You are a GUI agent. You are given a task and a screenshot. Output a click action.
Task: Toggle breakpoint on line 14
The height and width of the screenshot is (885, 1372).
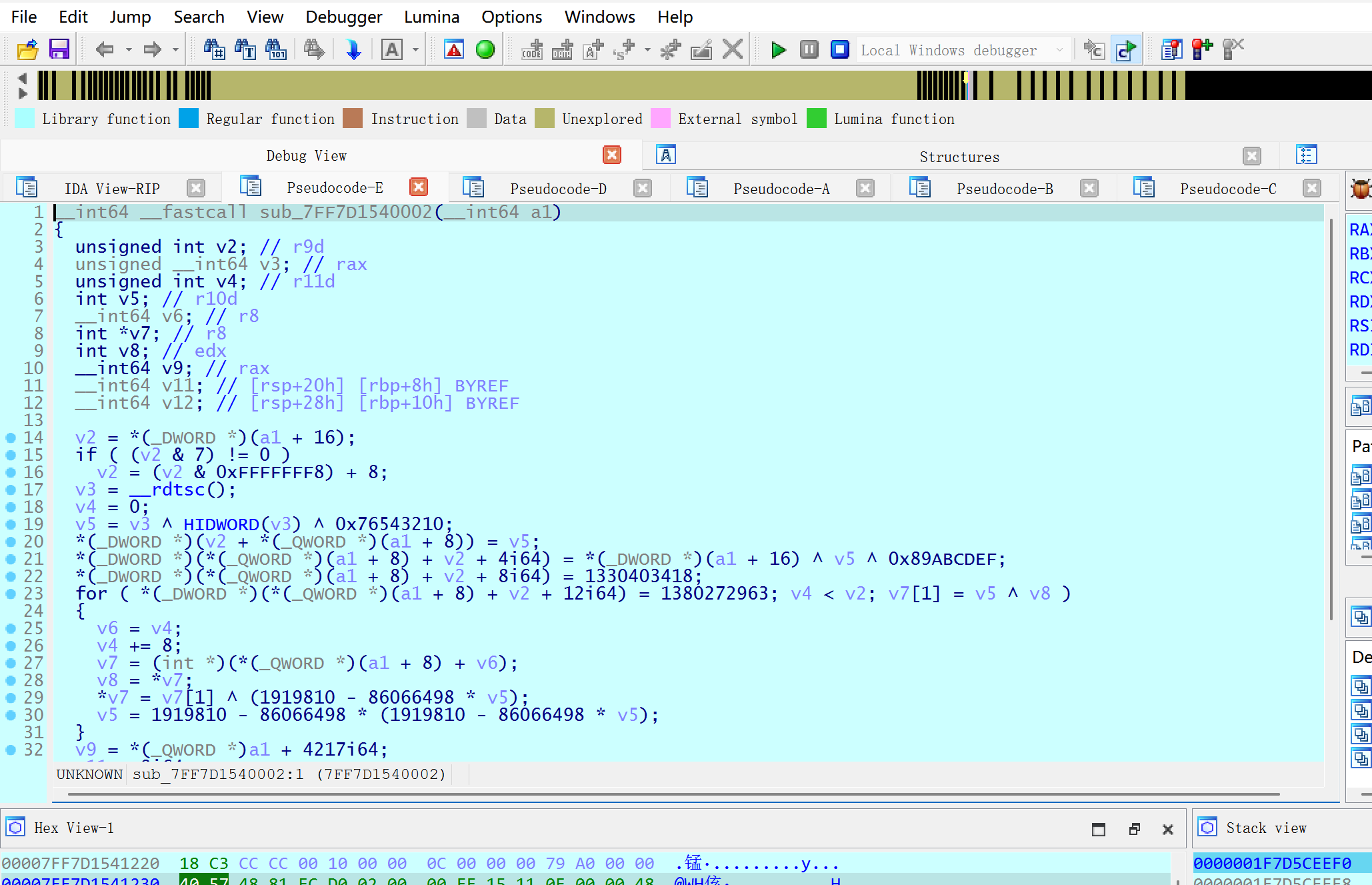click(11, 438)
